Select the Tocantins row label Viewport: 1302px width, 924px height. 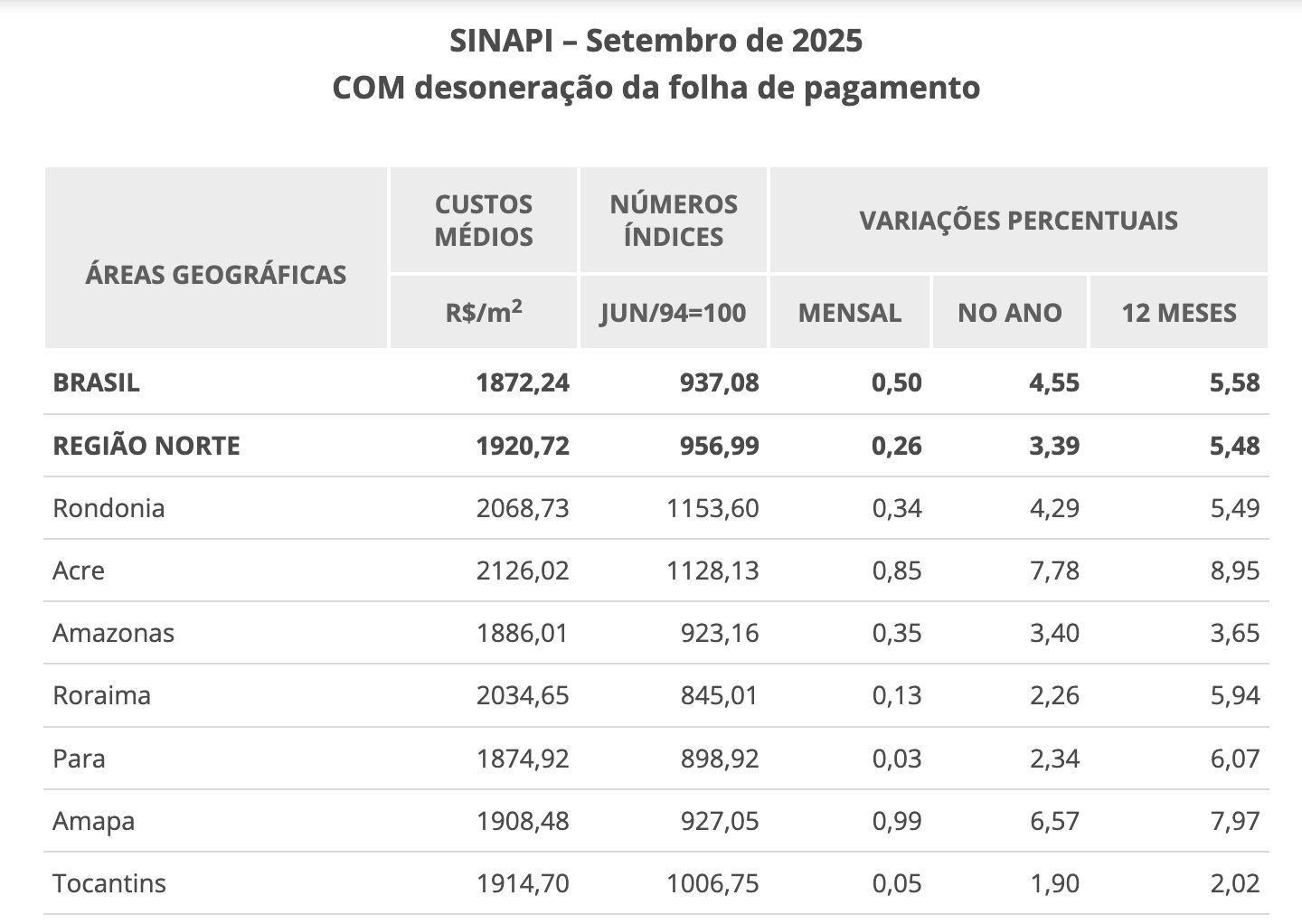(109, 883)
